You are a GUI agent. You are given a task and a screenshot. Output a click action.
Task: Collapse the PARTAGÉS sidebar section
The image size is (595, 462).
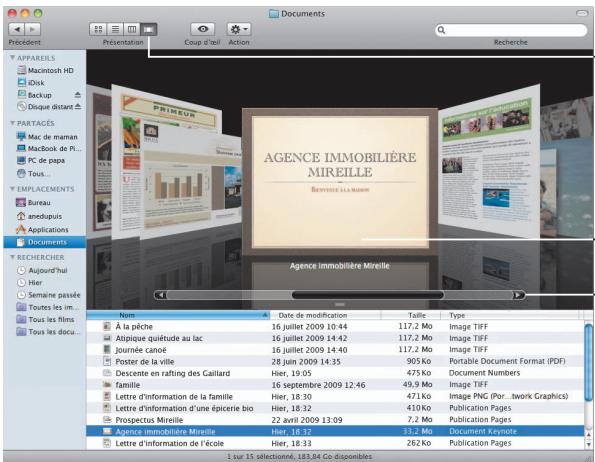click(x=12, y=123)
